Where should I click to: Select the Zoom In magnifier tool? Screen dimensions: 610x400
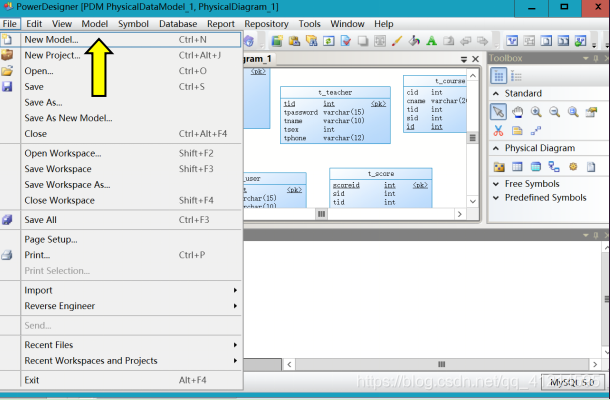(x=536, y=112)
